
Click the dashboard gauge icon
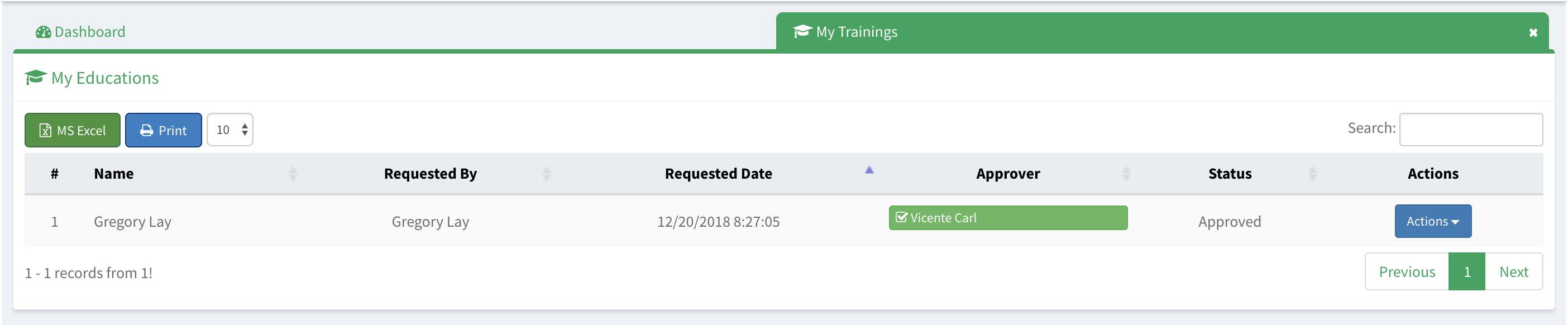pos(43,32)
